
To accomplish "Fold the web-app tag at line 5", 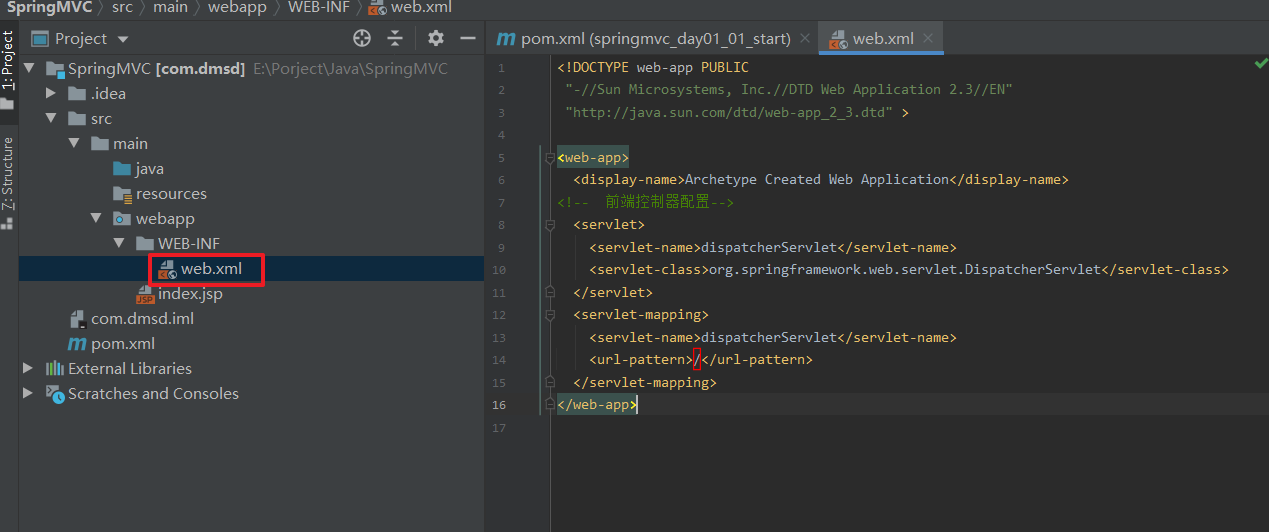I will pyautogui.click(x=549, y=158).
